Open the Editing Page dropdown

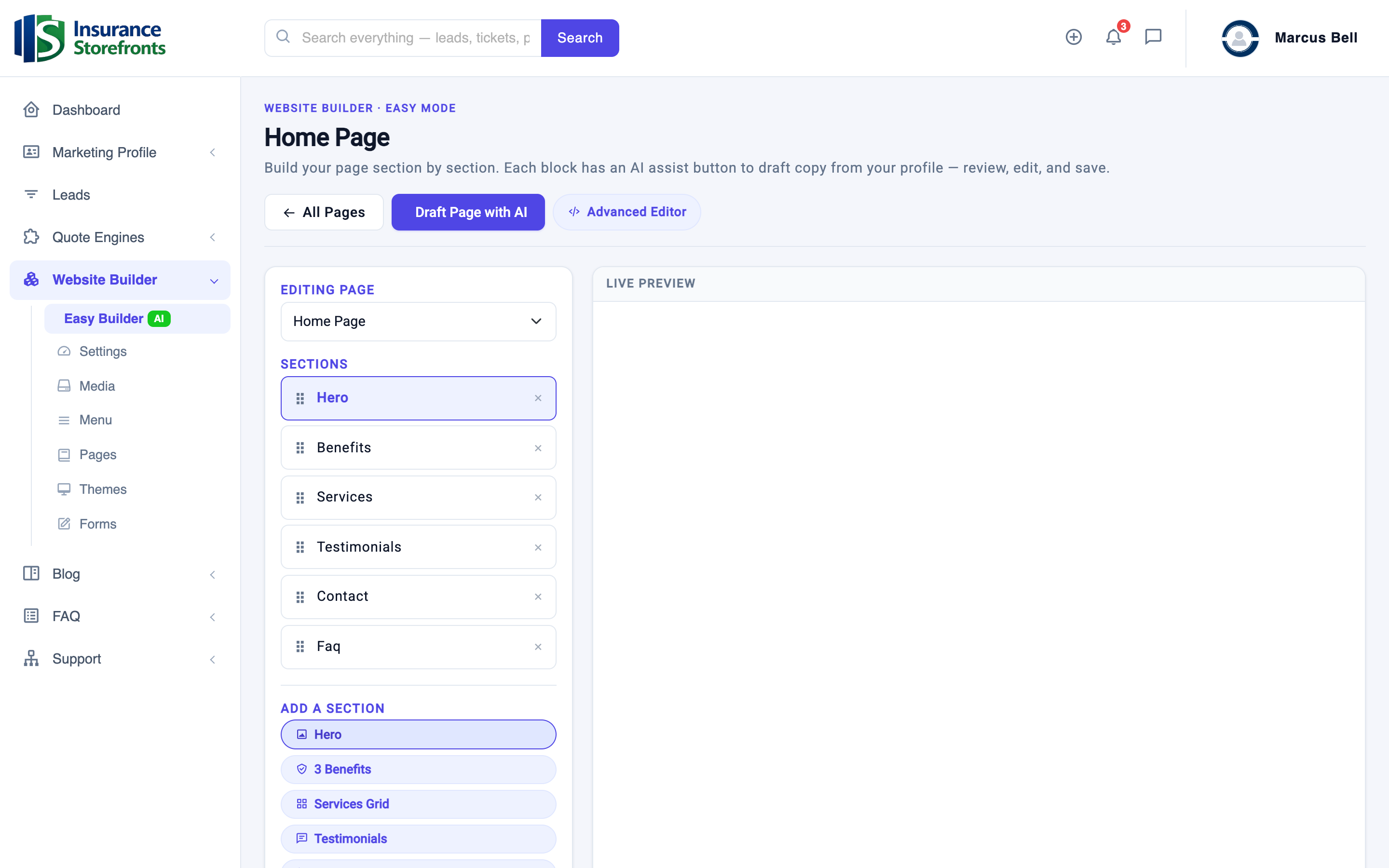tap(419, 322)
